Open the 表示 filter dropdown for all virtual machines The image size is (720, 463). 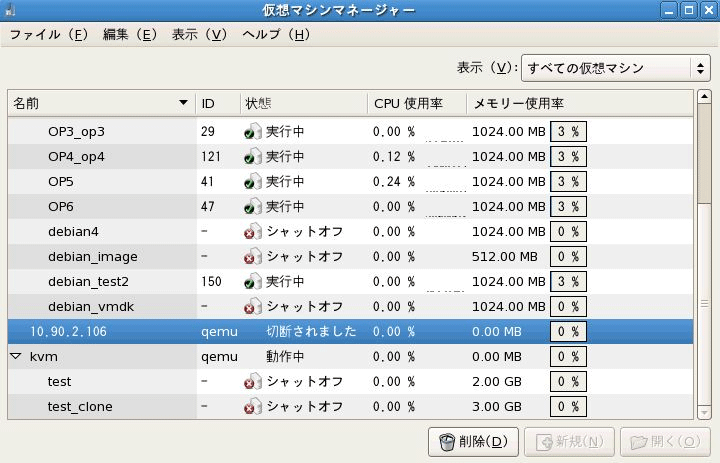coord(615,68)
